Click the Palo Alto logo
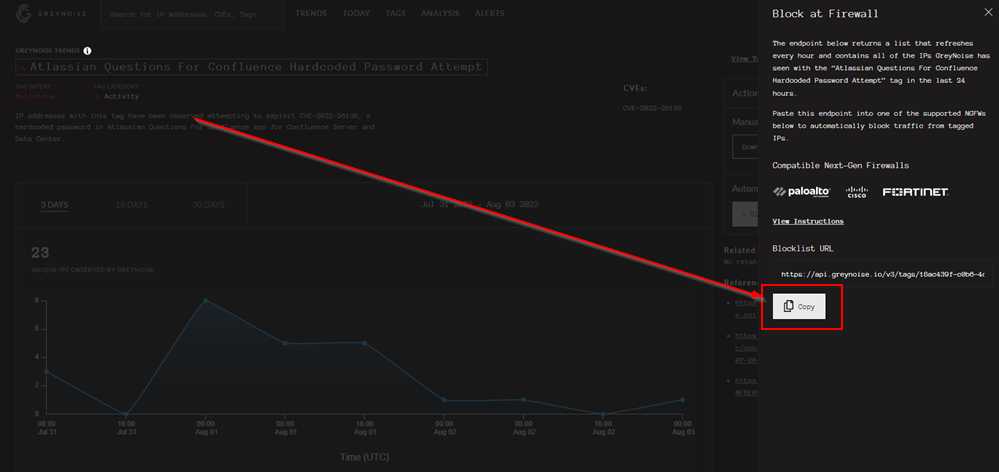 (x=801, y=192)
